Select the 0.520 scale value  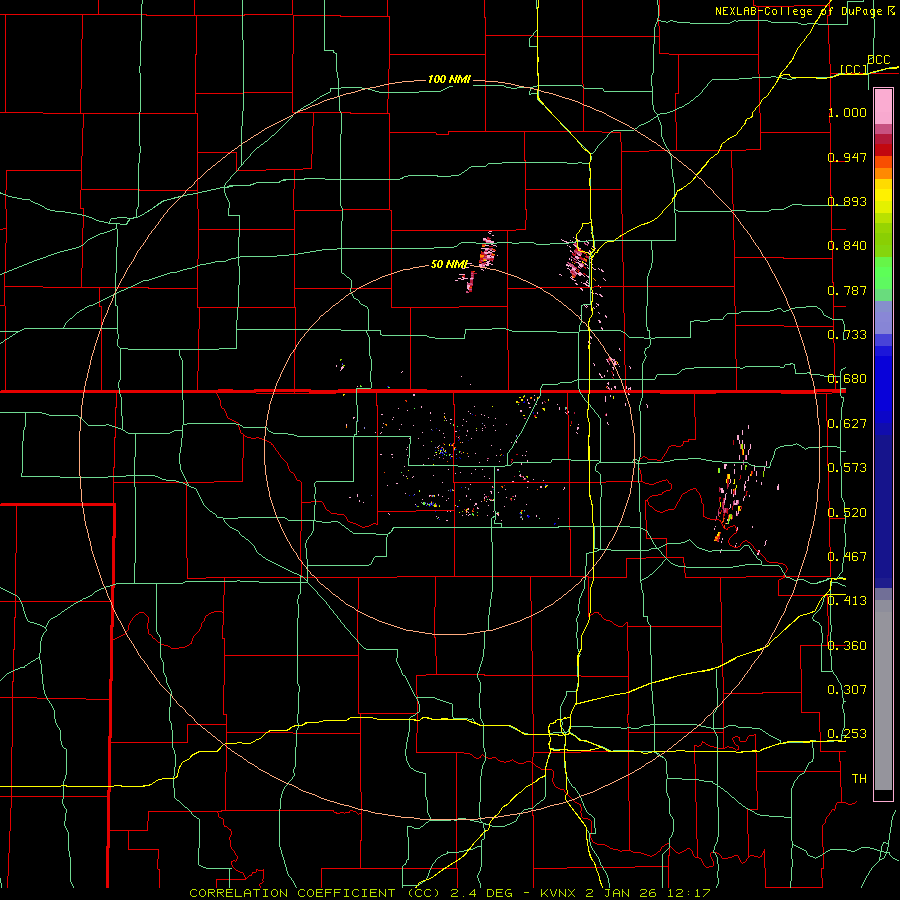pyautogui.click(x=847, y=513)
